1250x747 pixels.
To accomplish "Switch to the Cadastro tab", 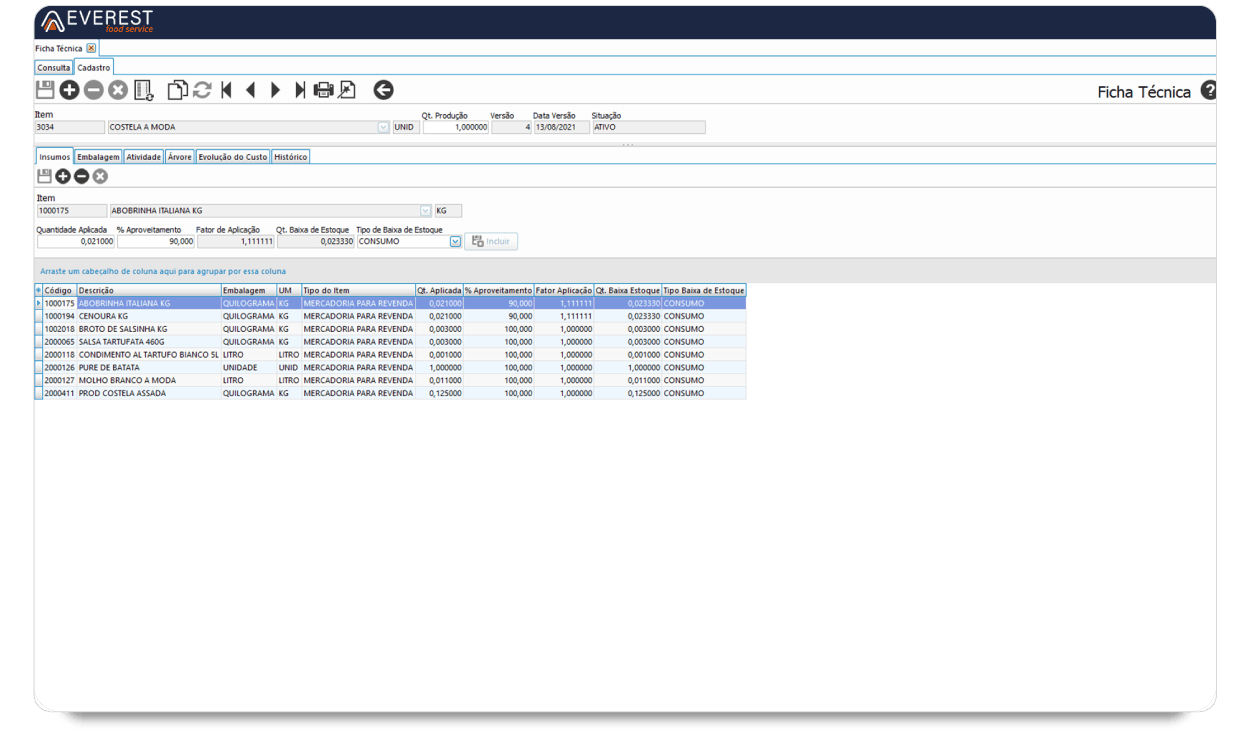I will 94,68.
